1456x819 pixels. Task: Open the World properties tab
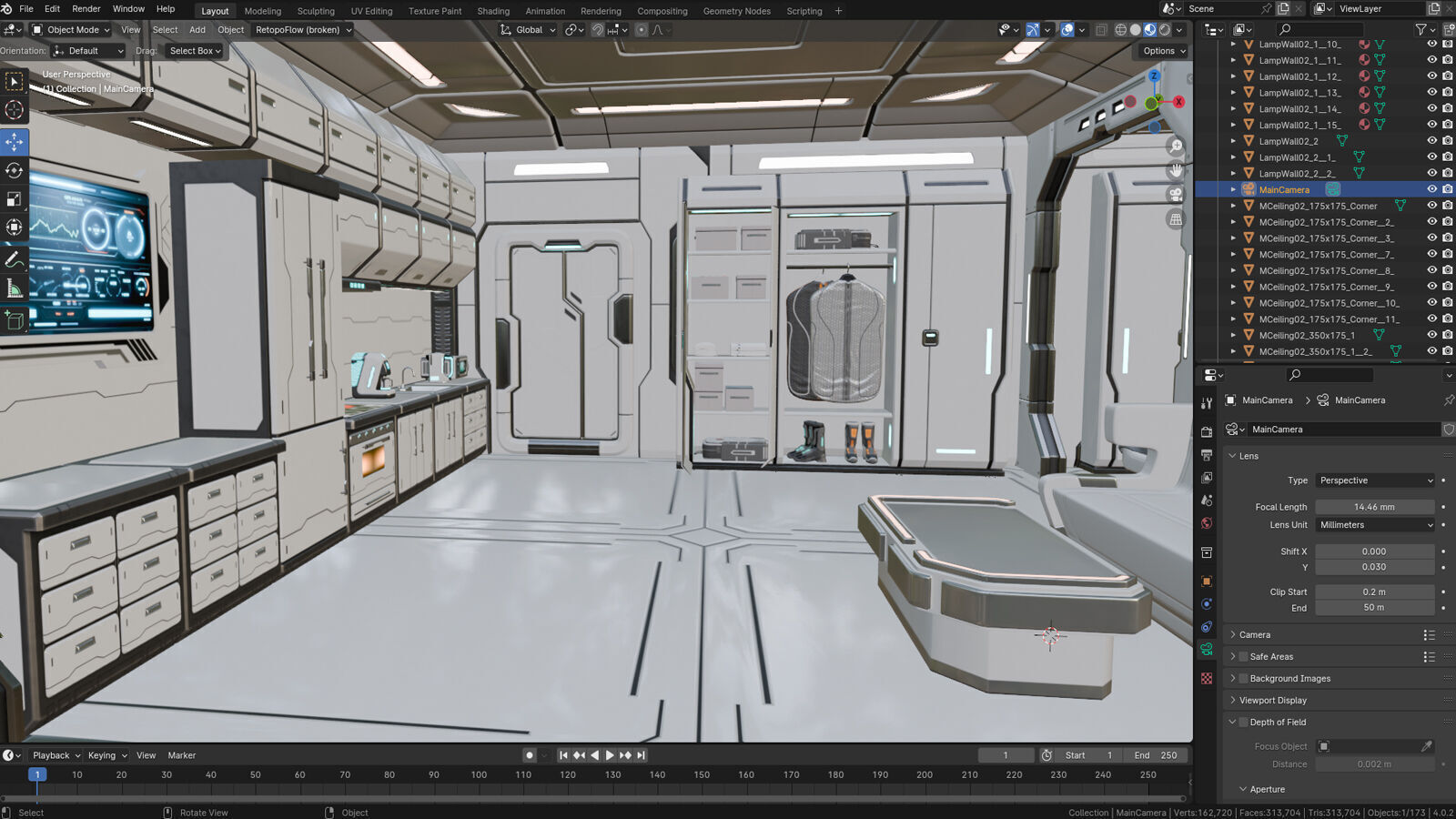[1207, 523]
